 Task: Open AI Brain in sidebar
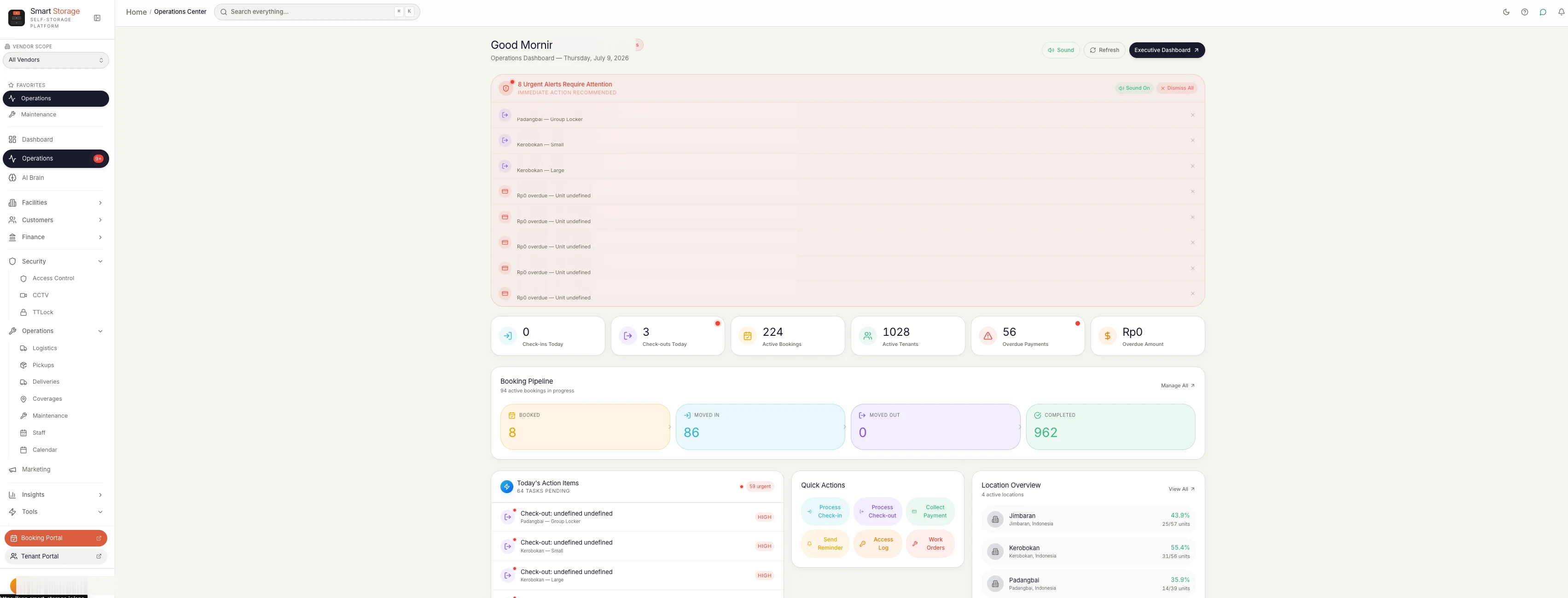(56, 178)
